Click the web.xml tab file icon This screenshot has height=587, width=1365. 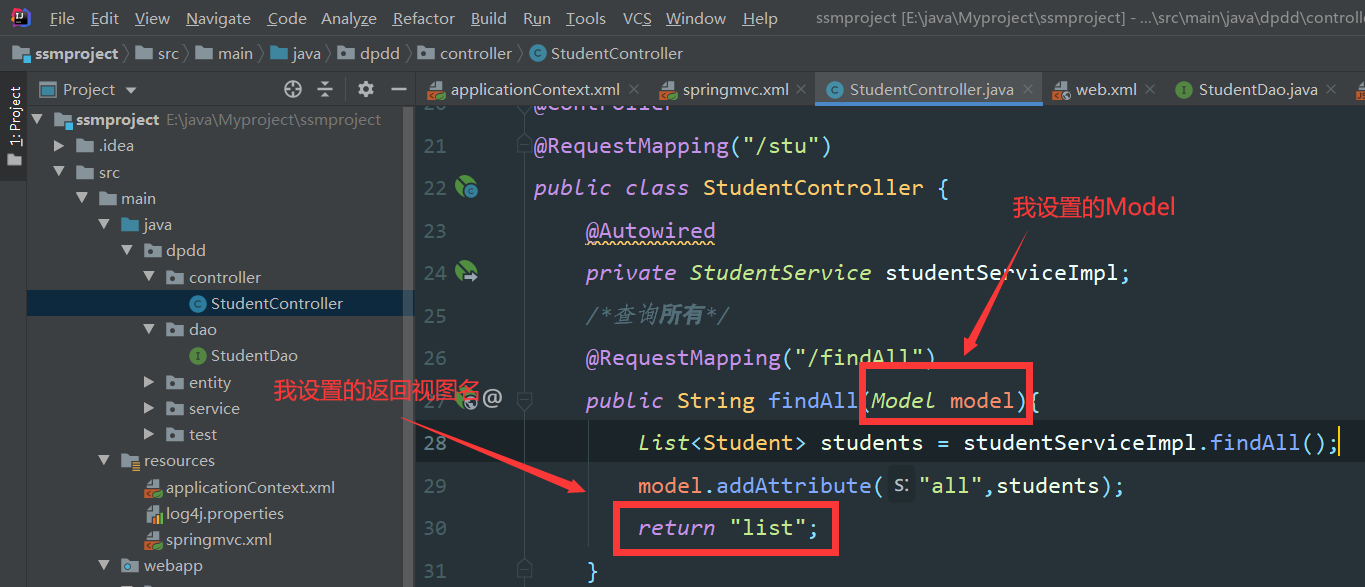coord(1061,89)
